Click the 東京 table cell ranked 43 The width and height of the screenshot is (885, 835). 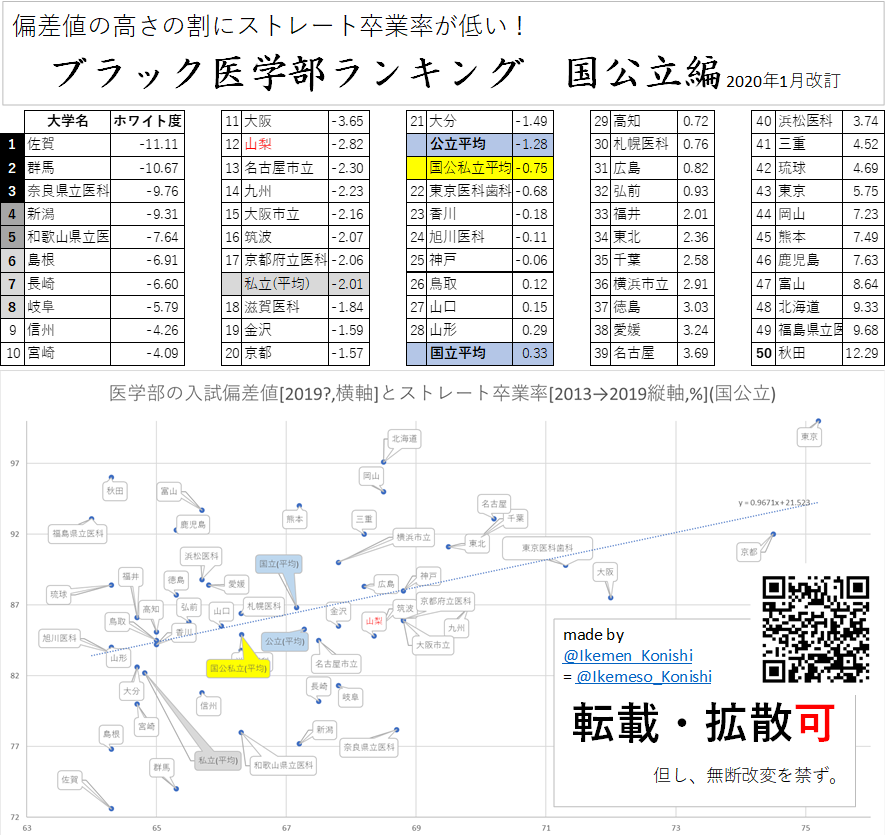tap(809, 191)
